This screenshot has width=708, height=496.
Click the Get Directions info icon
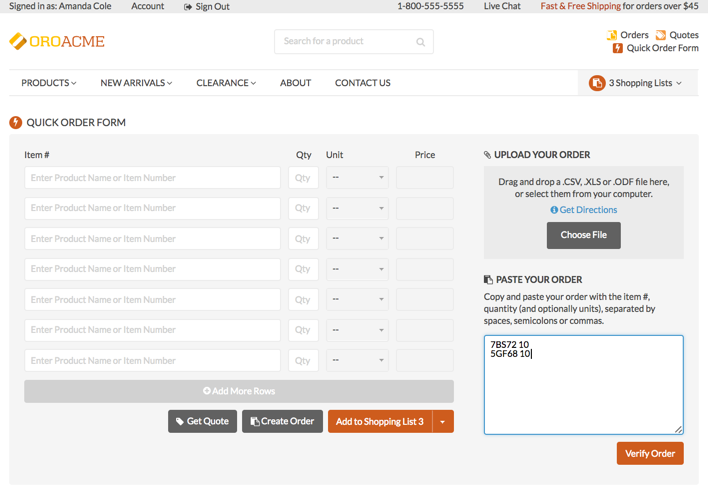[x=554, y=210]
